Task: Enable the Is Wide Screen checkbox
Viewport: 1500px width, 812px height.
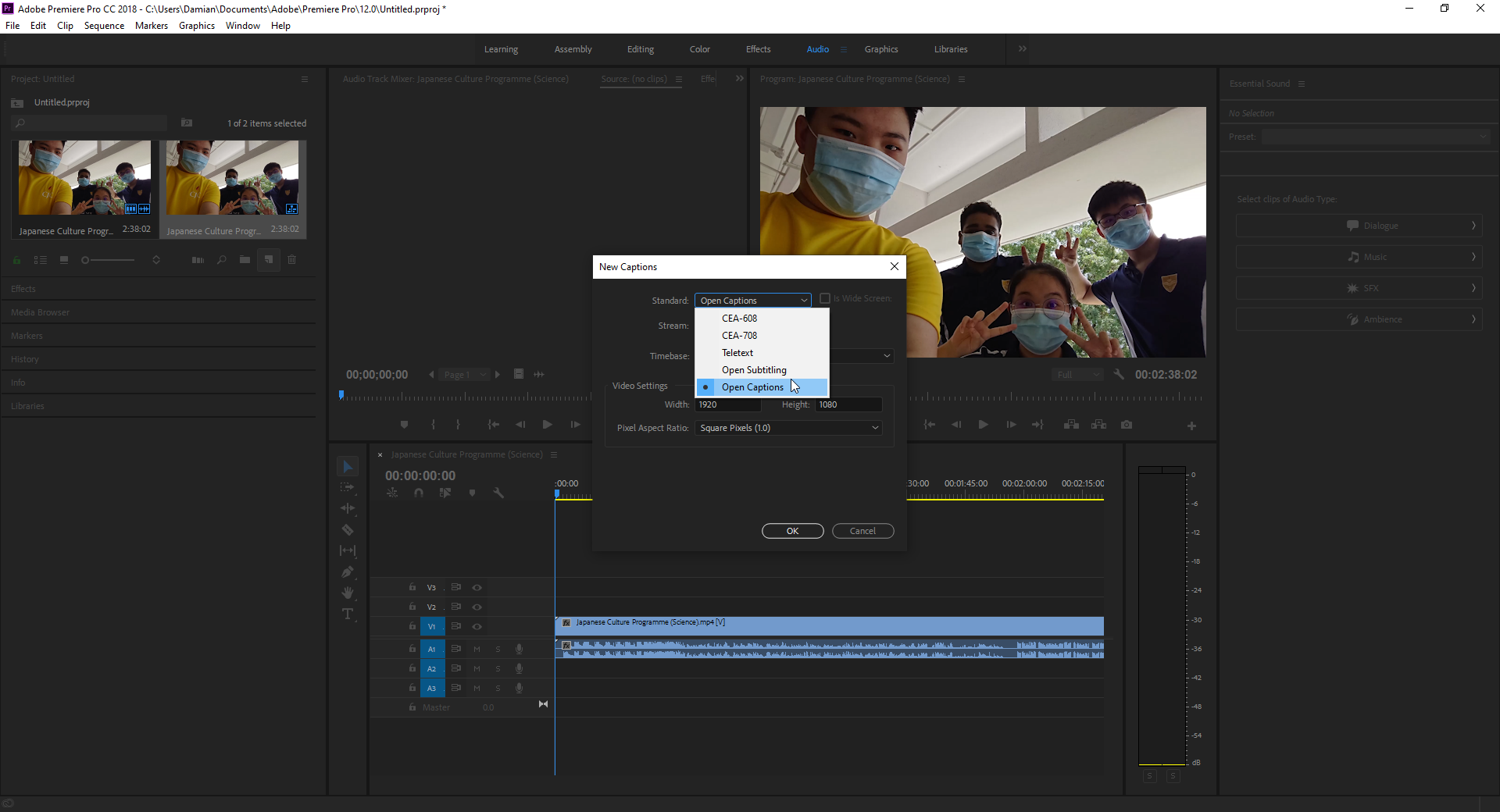Action: (x=825, y=299)
